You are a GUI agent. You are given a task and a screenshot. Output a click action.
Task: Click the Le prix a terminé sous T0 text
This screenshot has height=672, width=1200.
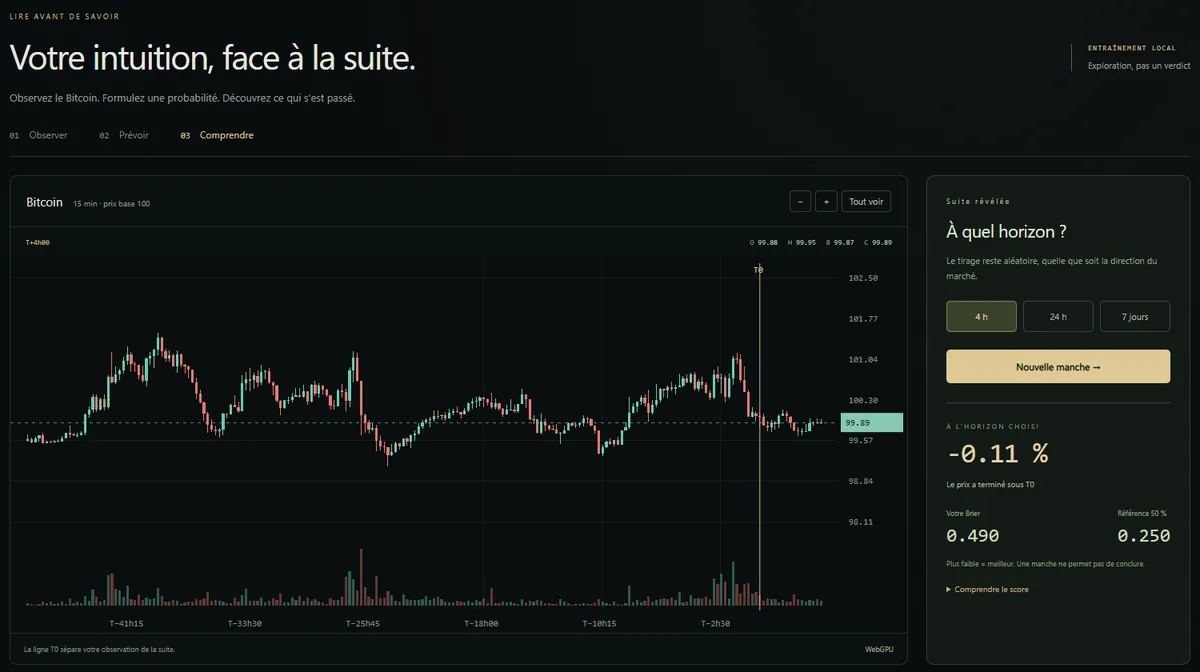tap(990, 484)
